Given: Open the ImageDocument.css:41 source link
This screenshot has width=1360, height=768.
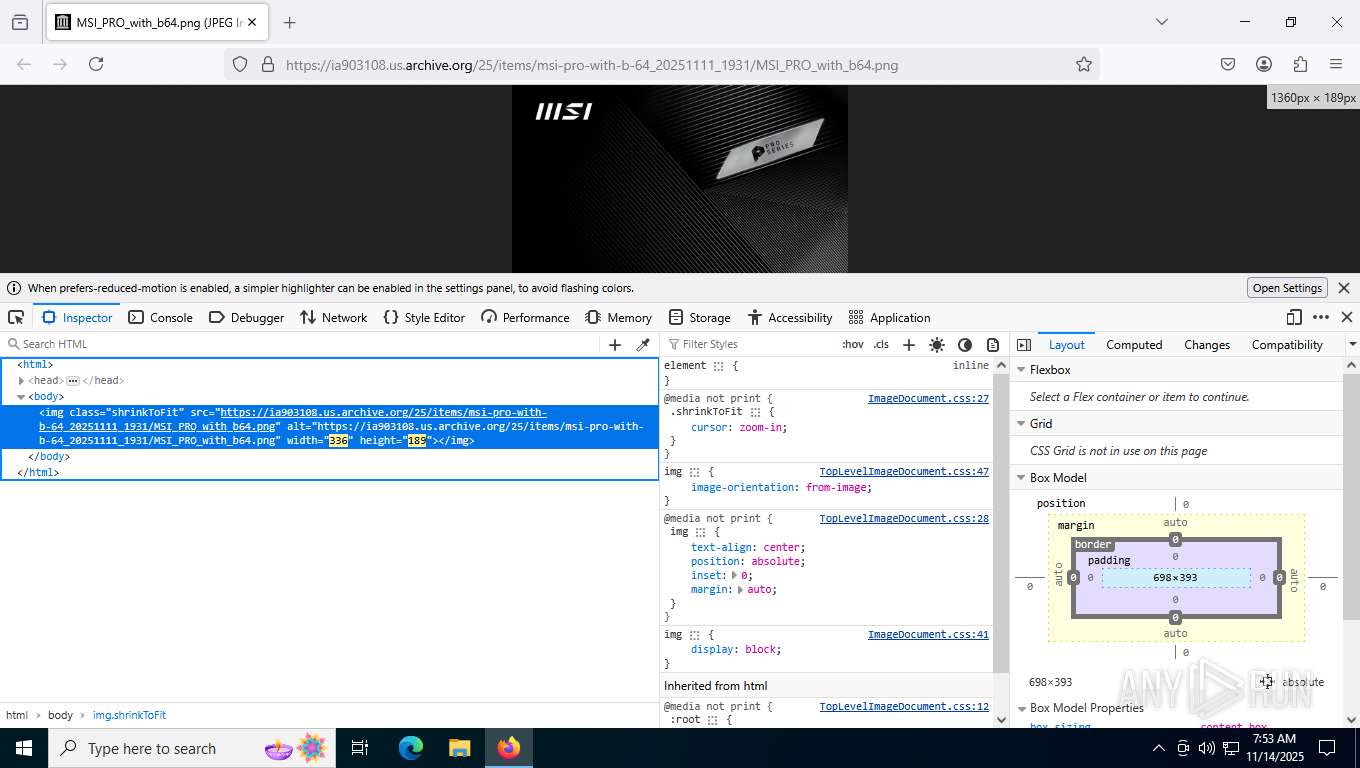Looking at the screenshot, I should coord(928,634).
